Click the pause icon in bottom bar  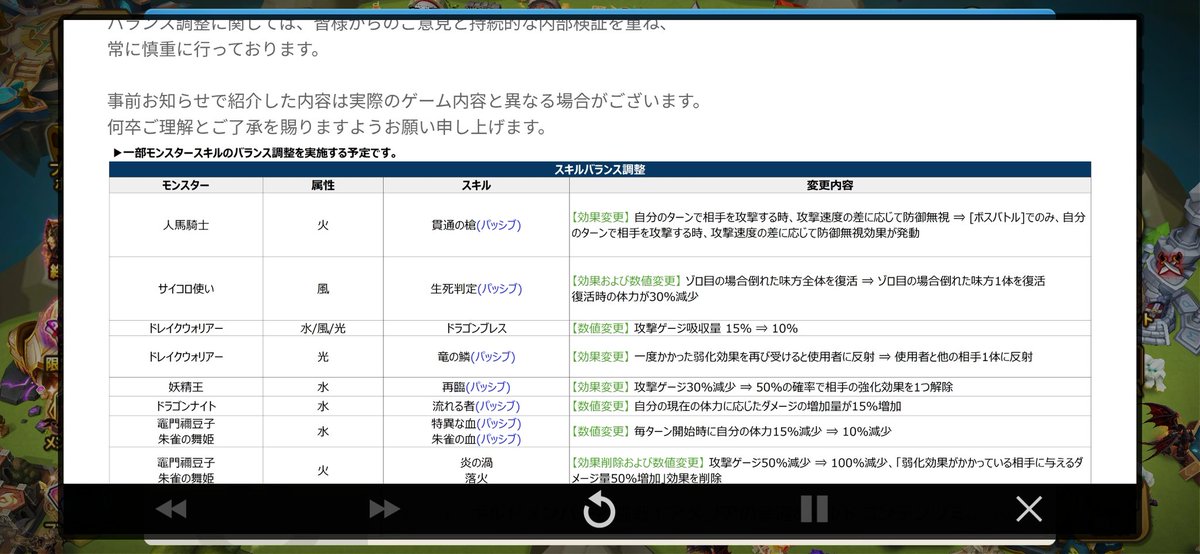click(x=814, y=509)
